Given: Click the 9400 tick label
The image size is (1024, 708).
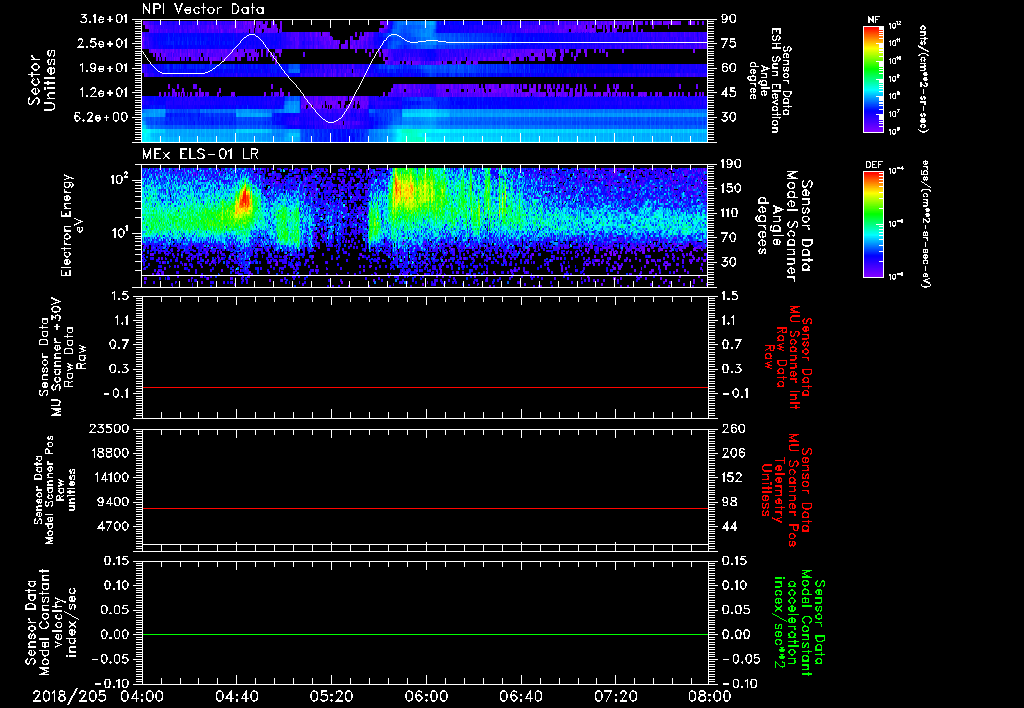Looking at the screenshot, I should click(x=114, y=502).
